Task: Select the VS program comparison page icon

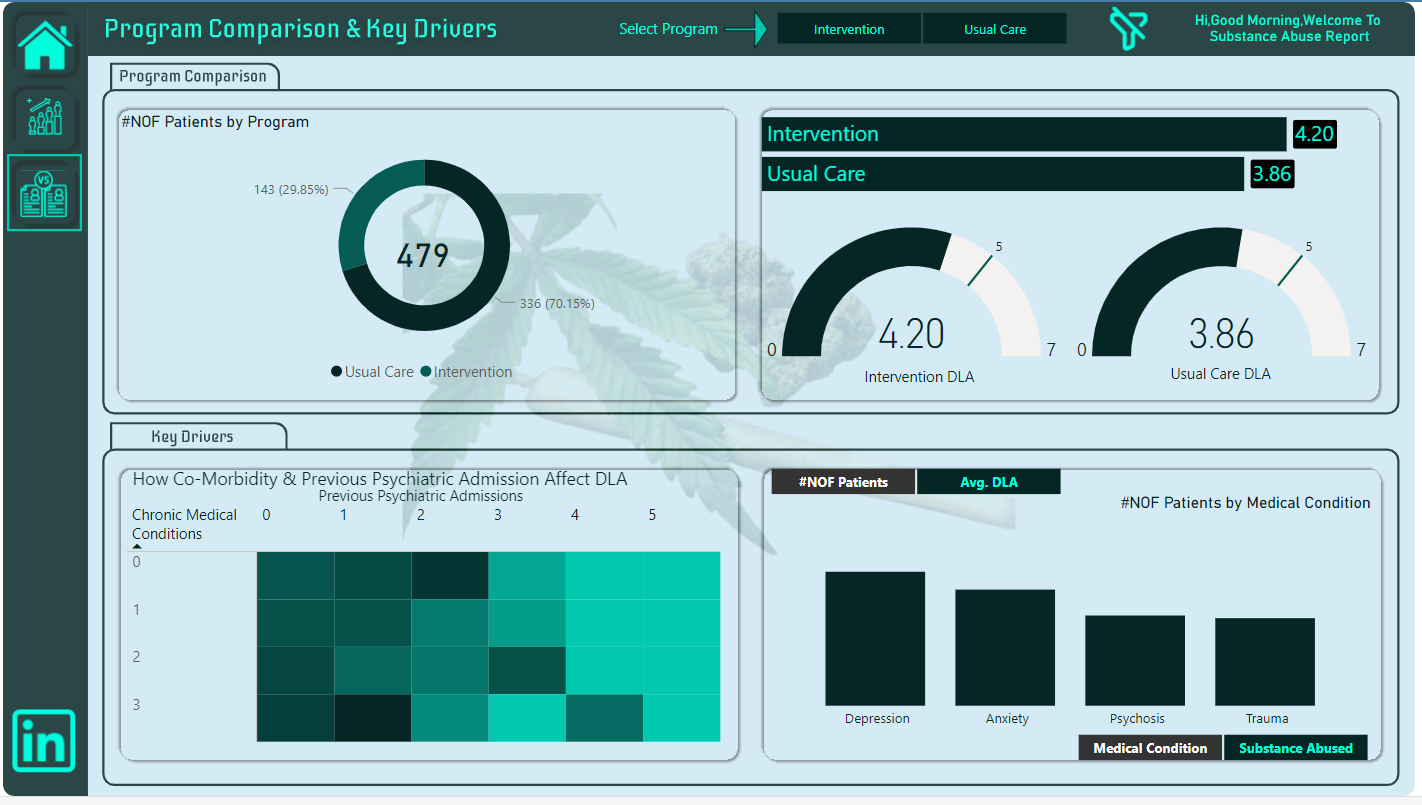Action: [x=44, y=191]
